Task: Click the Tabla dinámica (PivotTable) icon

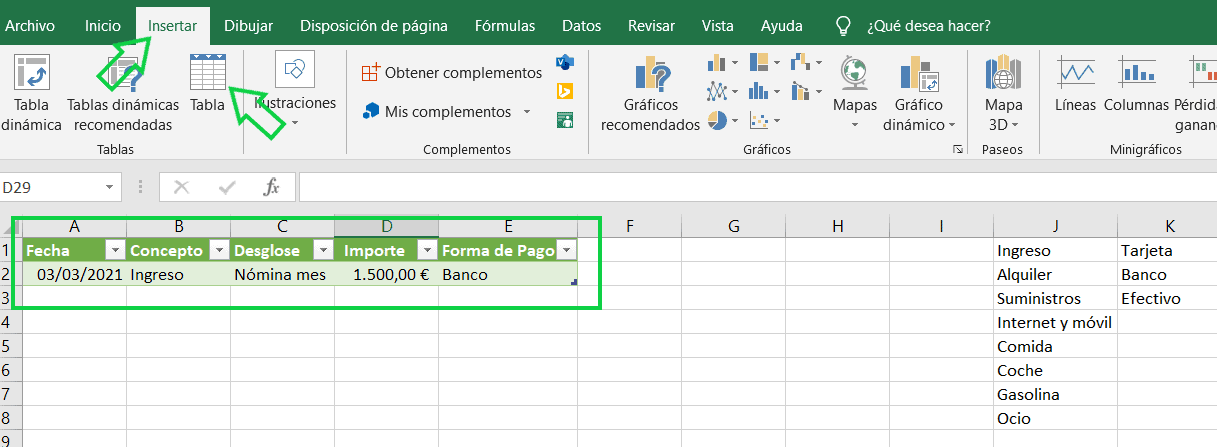Action: coord(32,73)
